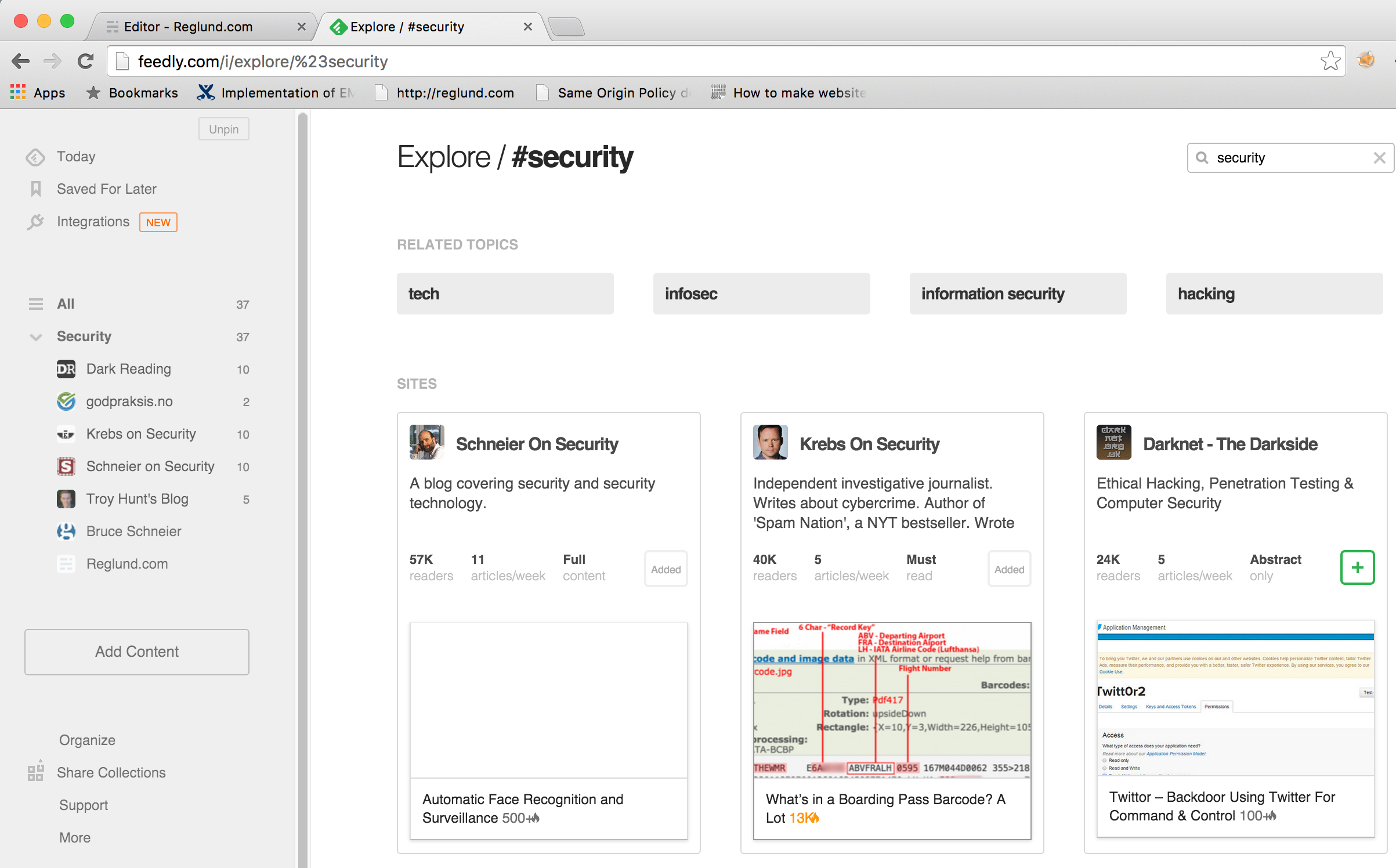Switch to the Editor - Reglund.com tab
The height and width of the screenshot is (868, 1396).
(188, 27)
